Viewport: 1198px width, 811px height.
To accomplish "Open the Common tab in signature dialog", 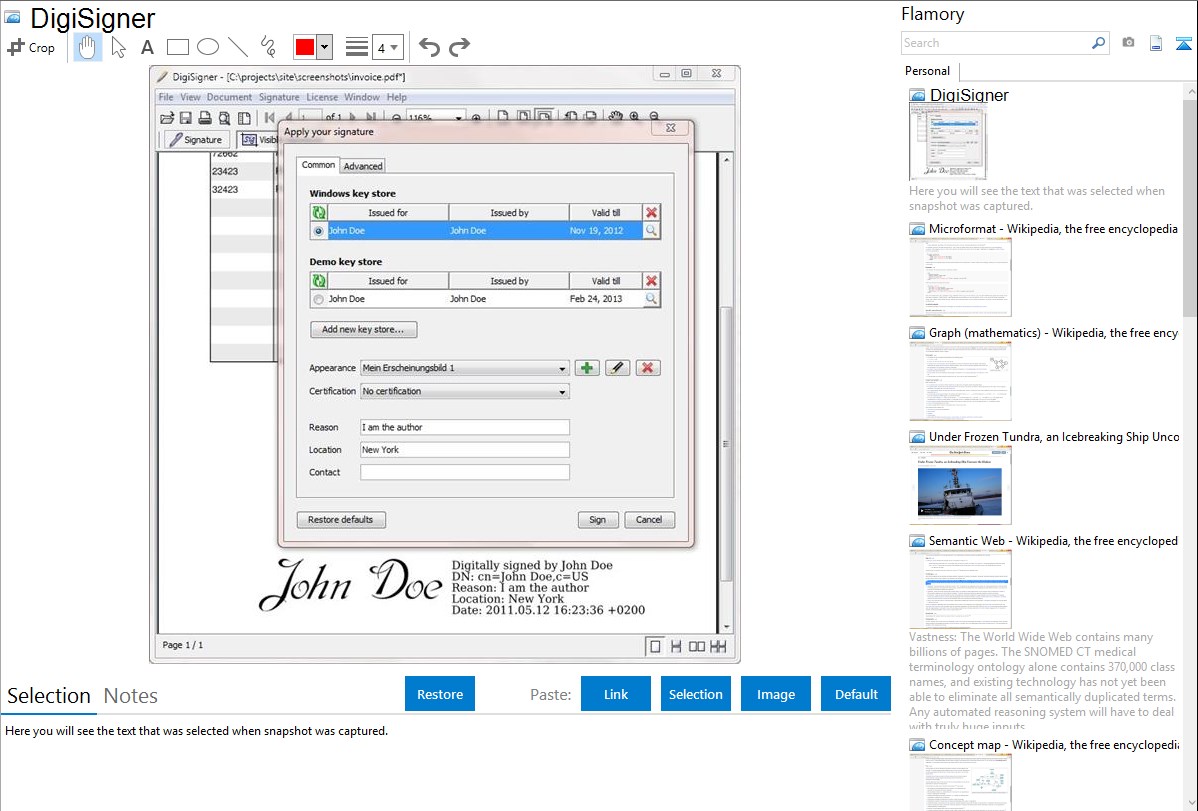I will 318,165.
